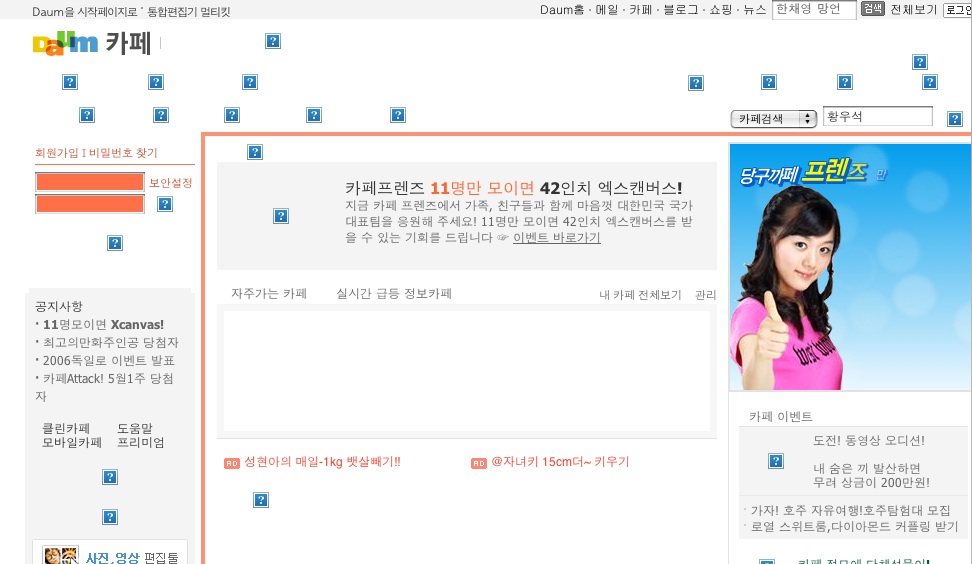The width and height of the screenshot is (972, 564).
Task: Select the 실시간 급등 정보카페 tab
Action: (394, 293)
